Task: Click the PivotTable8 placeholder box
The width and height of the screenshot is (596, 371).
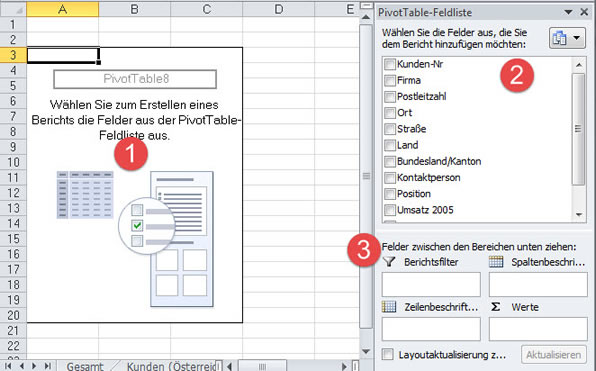Action: 135,79
